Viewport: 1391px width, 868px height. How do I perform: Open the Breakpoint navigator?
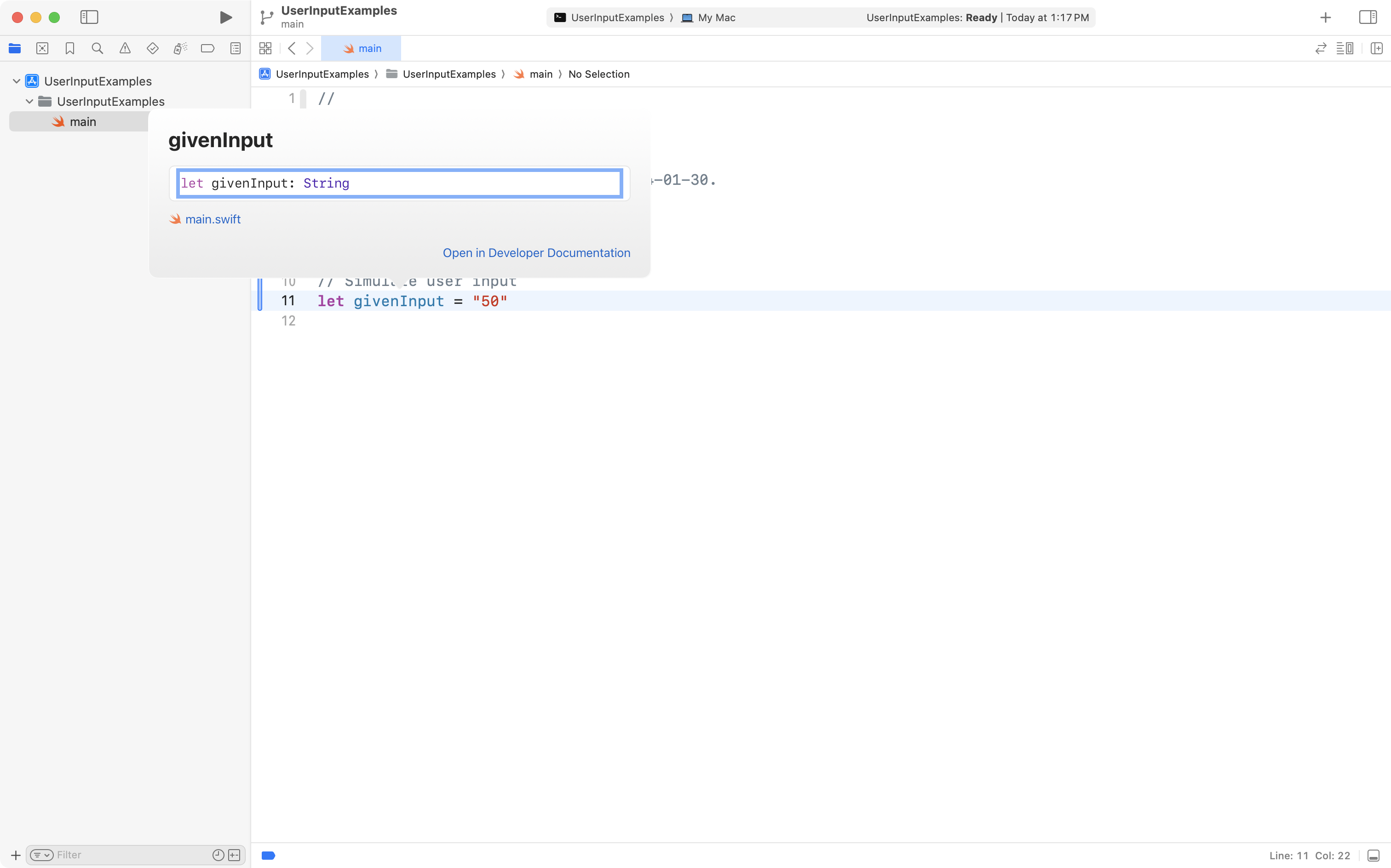coord(207,48)
